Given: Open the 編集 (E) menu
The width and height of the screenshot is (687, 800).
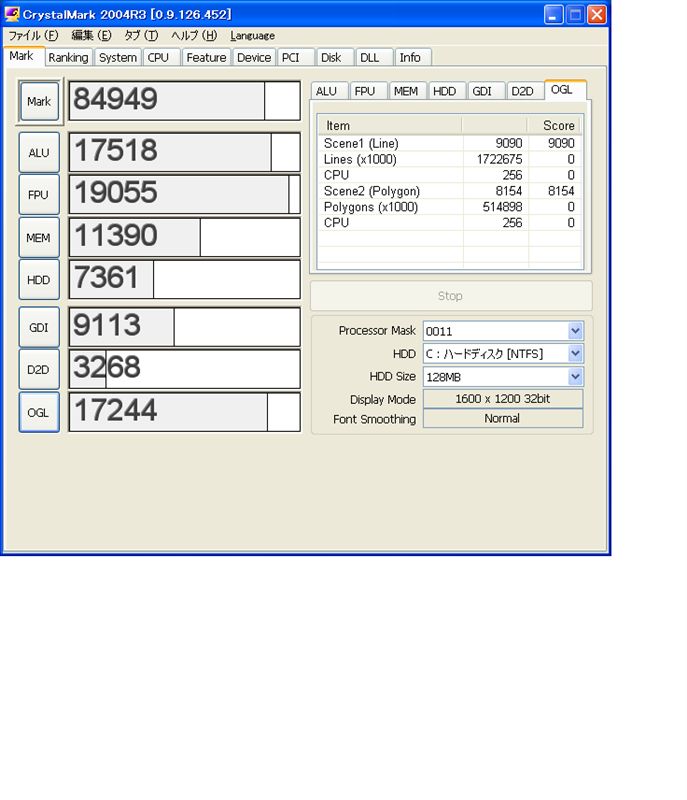Looking at the screenshot, I should coord(91,35).
